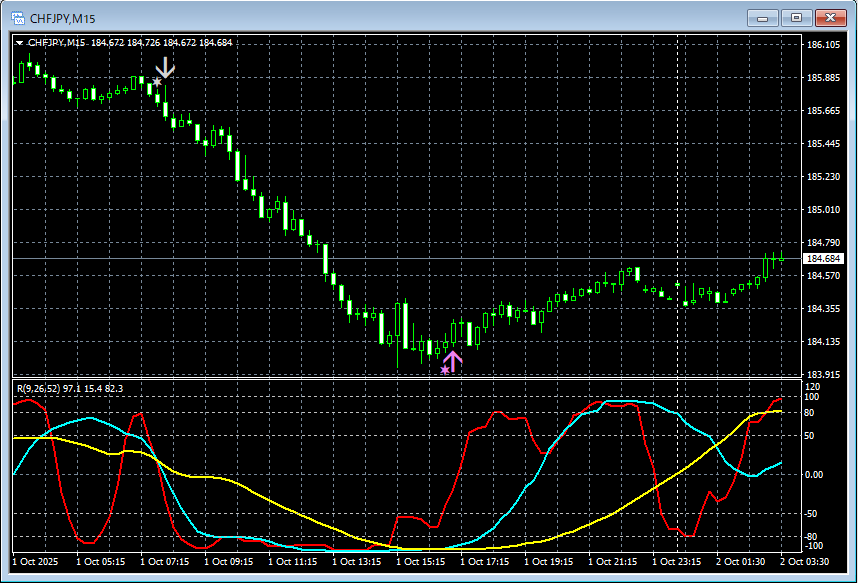This screenshot has width=859, height=583.
Task: Expand the small triangle beside CHFJPY,M15 label
Action: coord(19,43)
